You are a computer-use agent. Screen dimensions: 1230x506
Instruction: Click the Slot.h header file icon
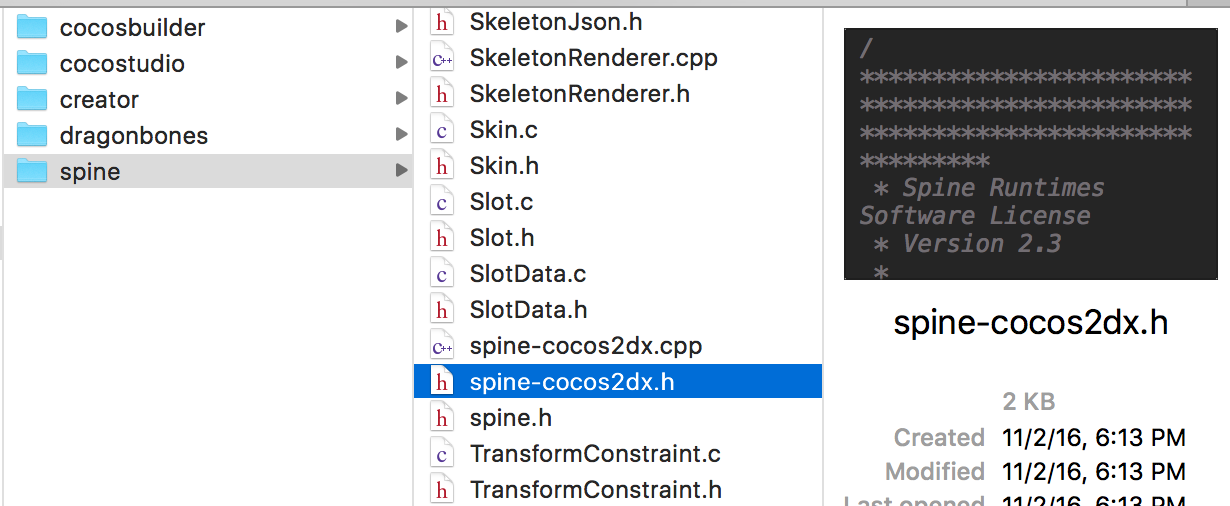tap(441, 238)
